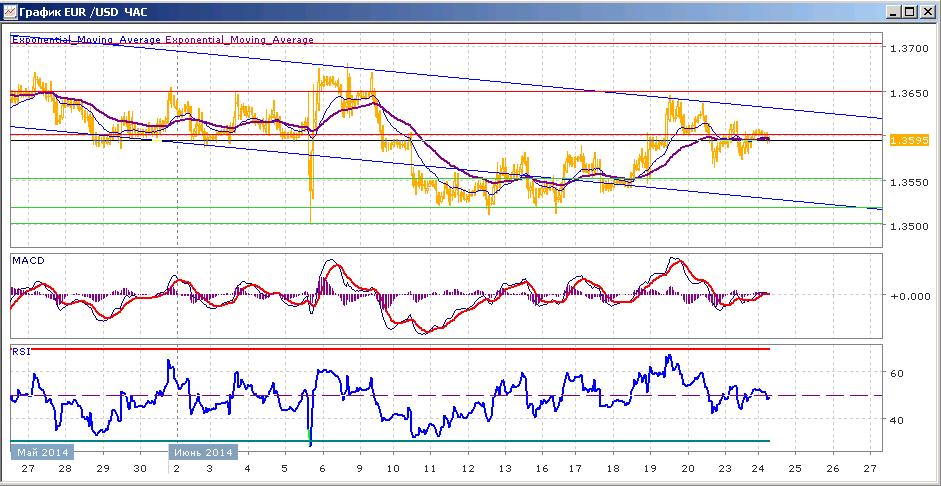The height and width of the screenshot is (486, 941).
Task: Click the 'Май 2014' month marker
Action: coord(41,452)
